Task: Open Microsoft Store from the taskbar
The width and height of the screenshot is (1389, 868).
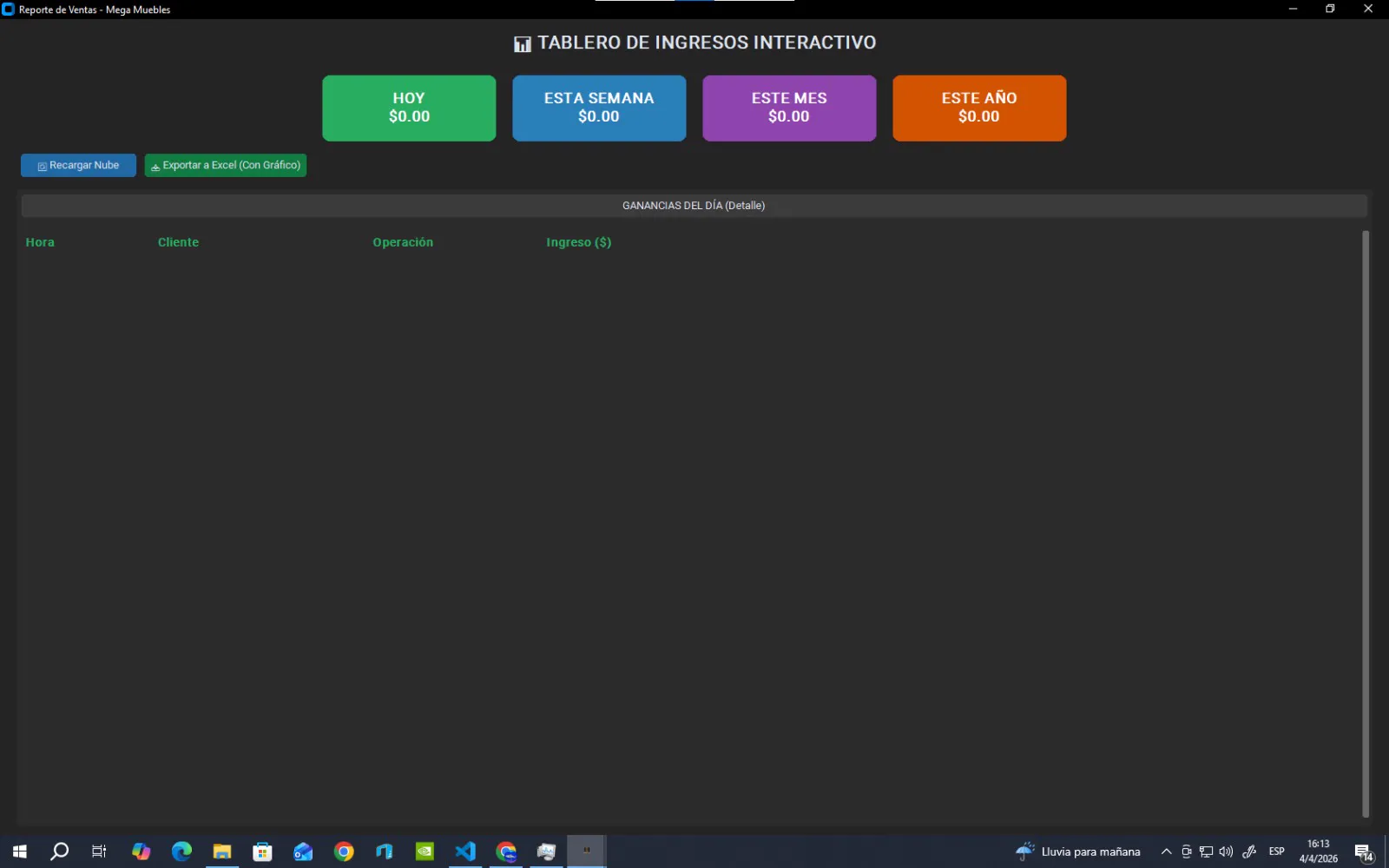Action: (x=262, y=852)
